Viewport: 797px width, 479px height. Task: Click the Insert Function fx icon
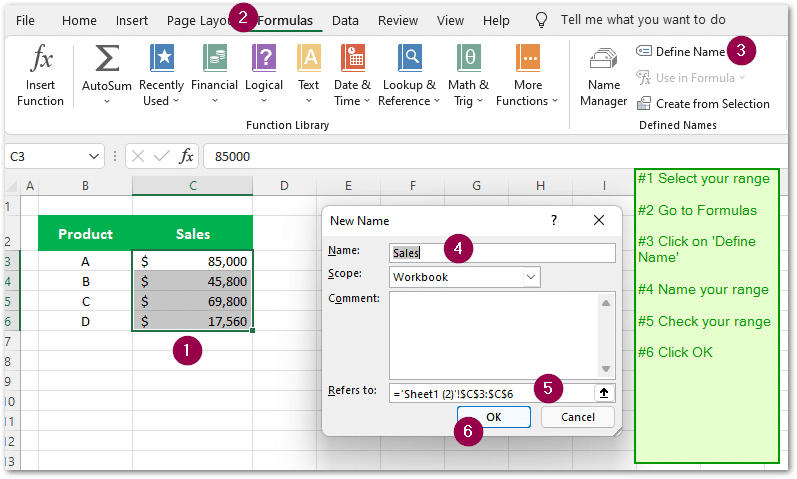[40, 61]
